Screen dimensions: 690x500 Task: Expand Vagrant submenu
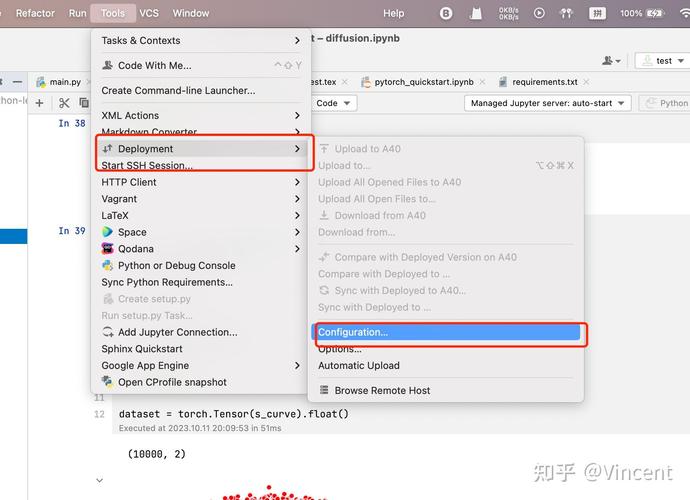(x=201, y=199)
